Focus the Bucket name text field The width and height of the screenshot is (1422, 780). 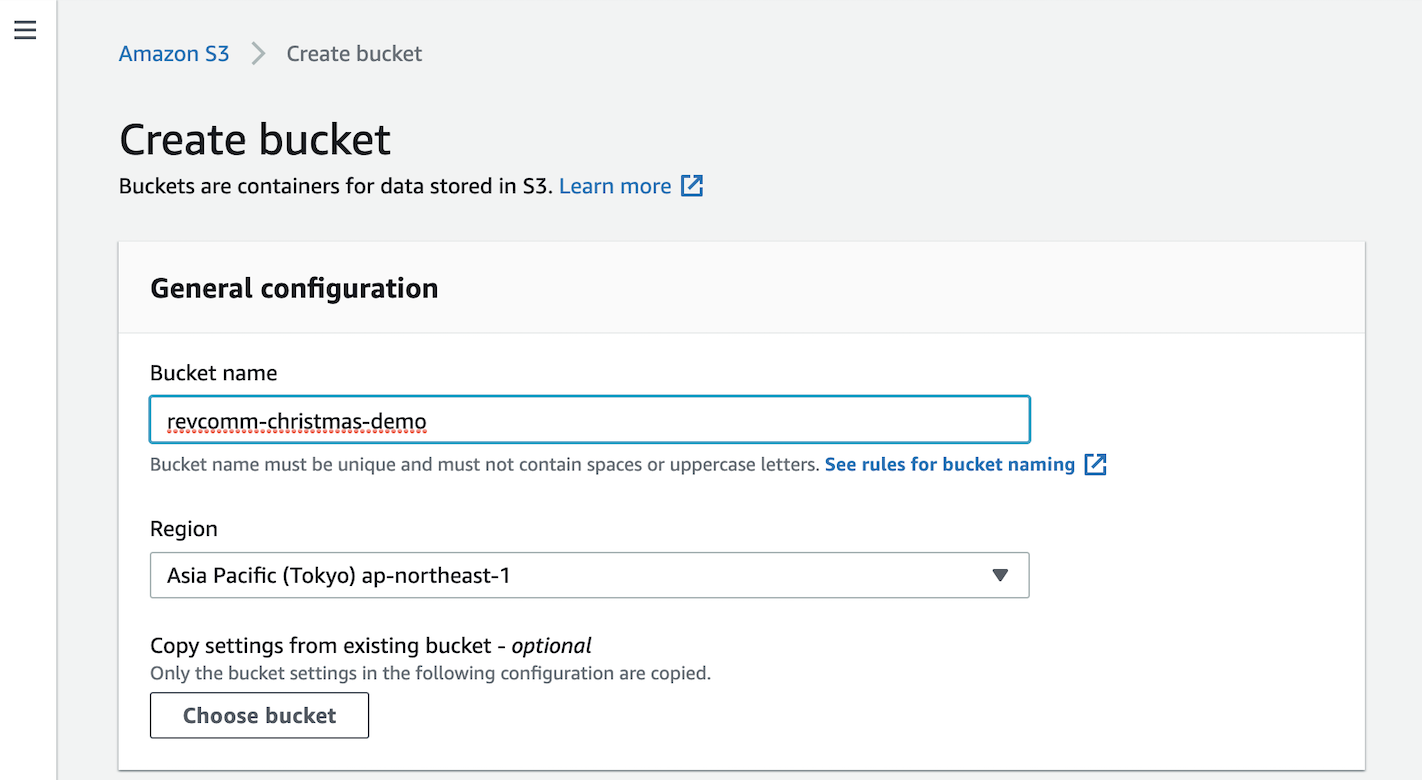pos(589,420)
